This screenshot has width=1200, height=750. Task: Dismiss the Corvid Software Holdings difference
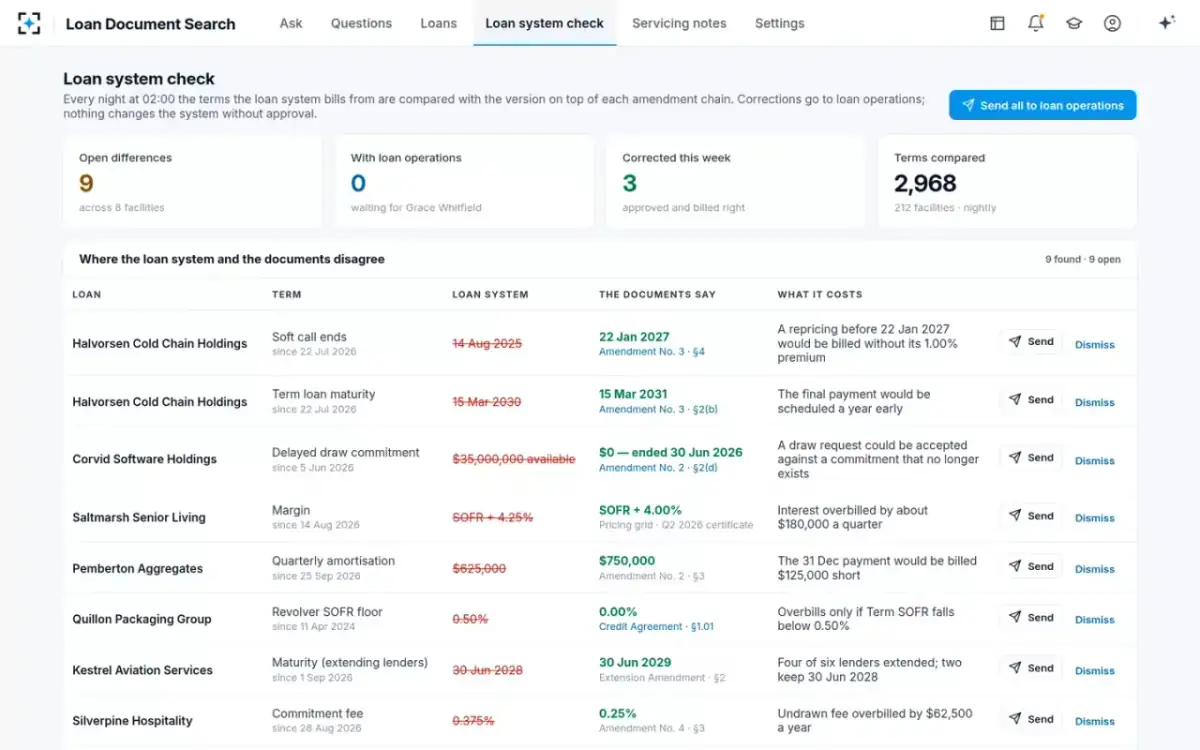(1094, 461)
